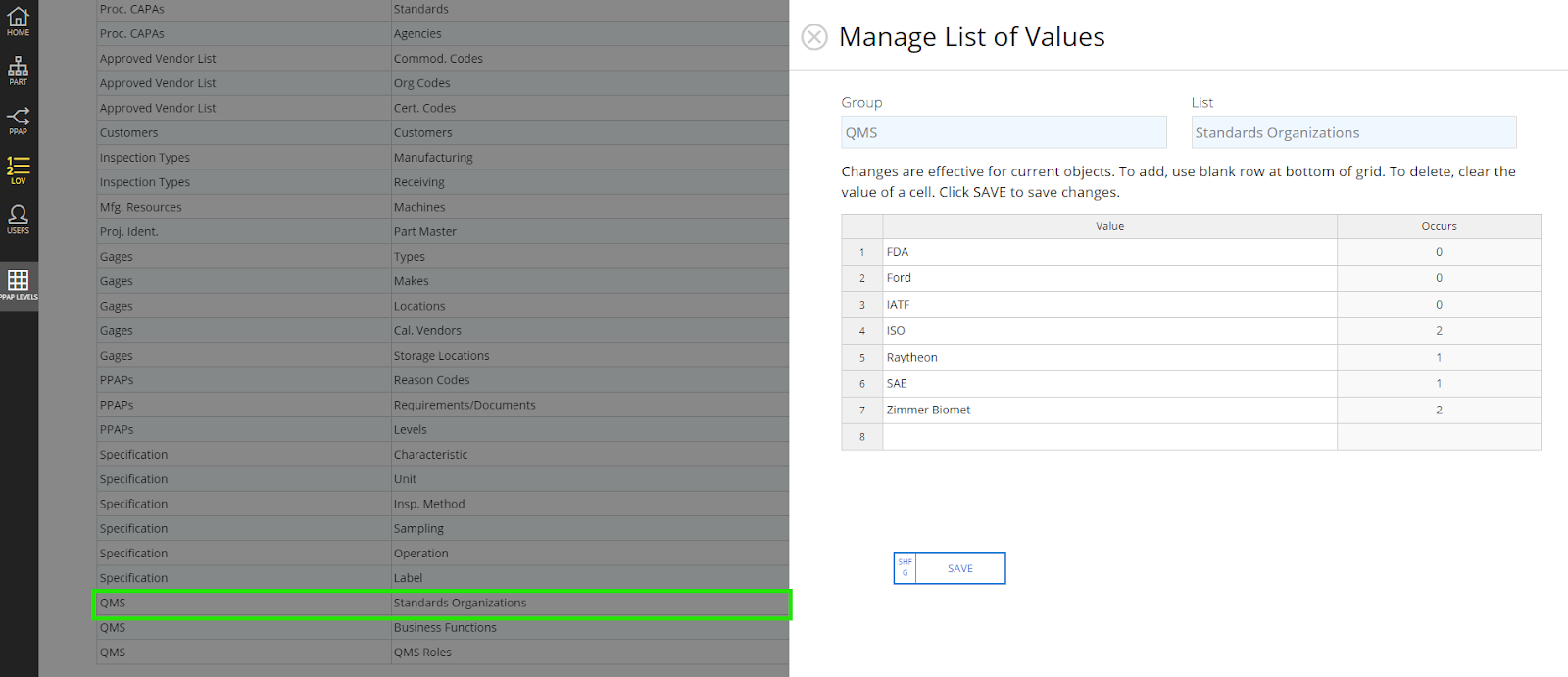This screenshot has width=1568, height=677.
Task: Click the Value column header
Action: point(1109,226)
